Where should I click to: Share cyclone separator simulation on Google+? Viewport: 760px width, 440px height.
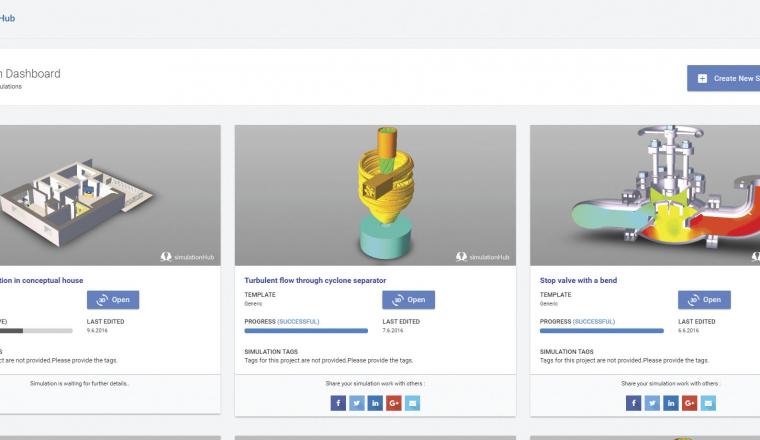tap(394, 403)
